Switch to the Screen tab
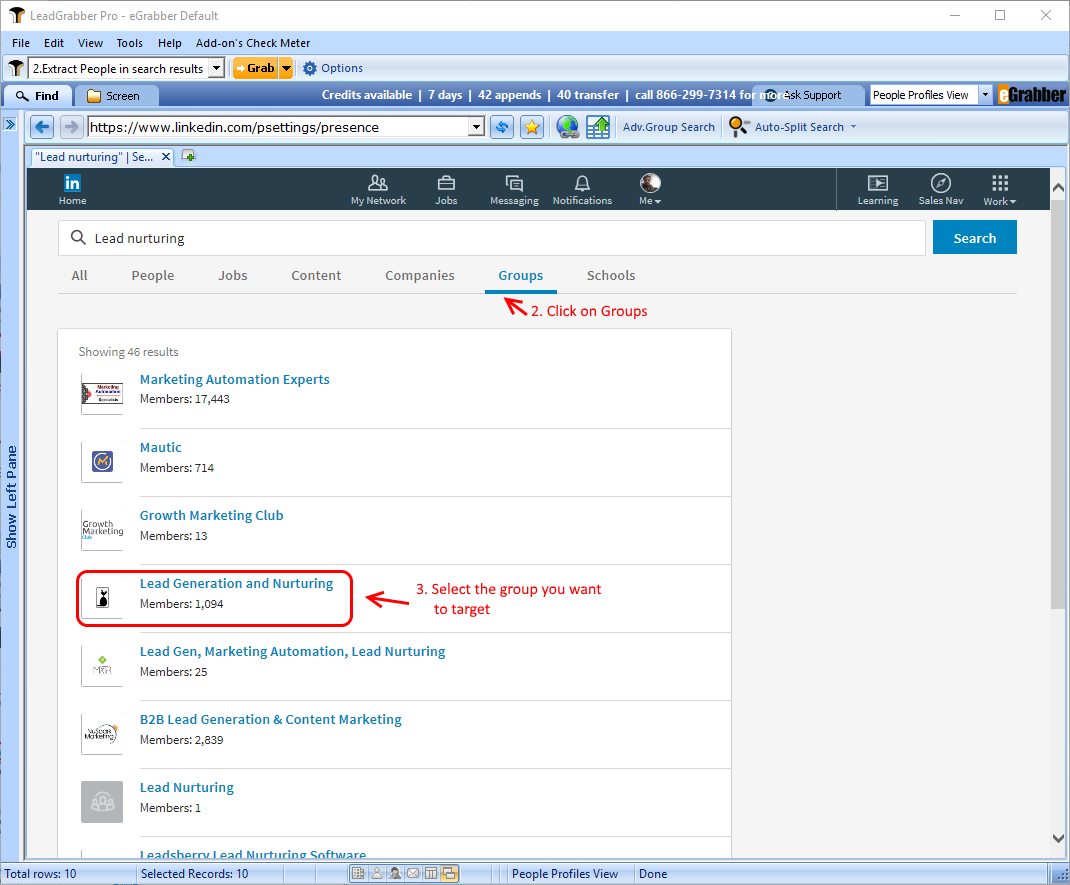 [x=115, y=96]
